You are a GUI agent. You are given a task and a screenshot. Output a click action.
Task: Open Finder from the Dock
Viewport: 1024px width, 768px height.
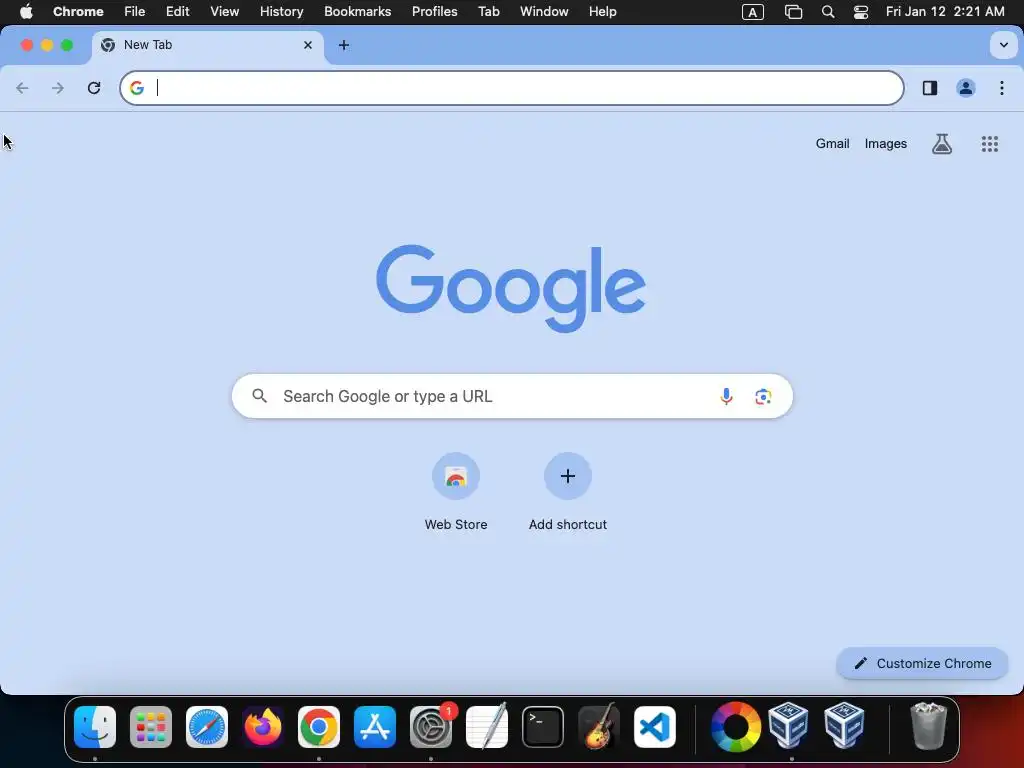pyautogui.click(x=95, y=727)
